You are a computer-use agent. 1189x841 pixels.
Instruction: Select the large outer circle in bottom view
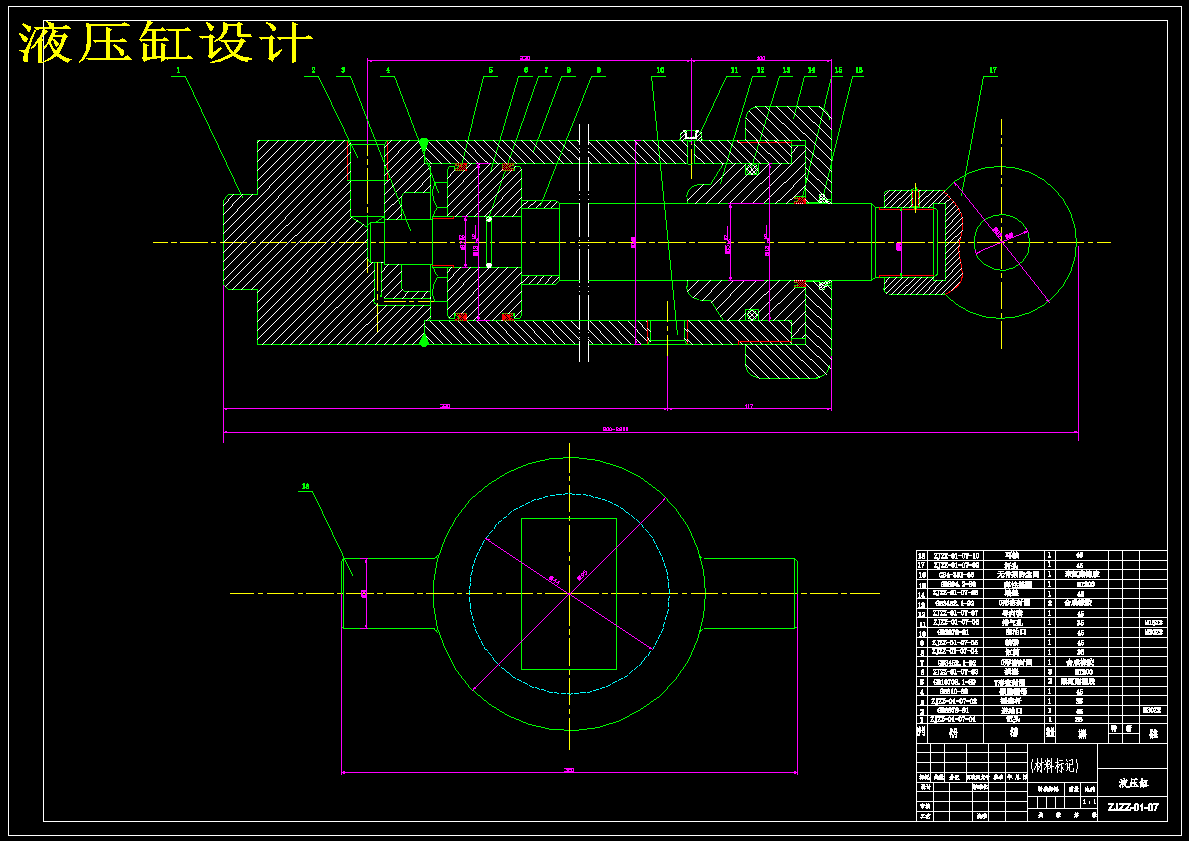[x=569, y=594]
